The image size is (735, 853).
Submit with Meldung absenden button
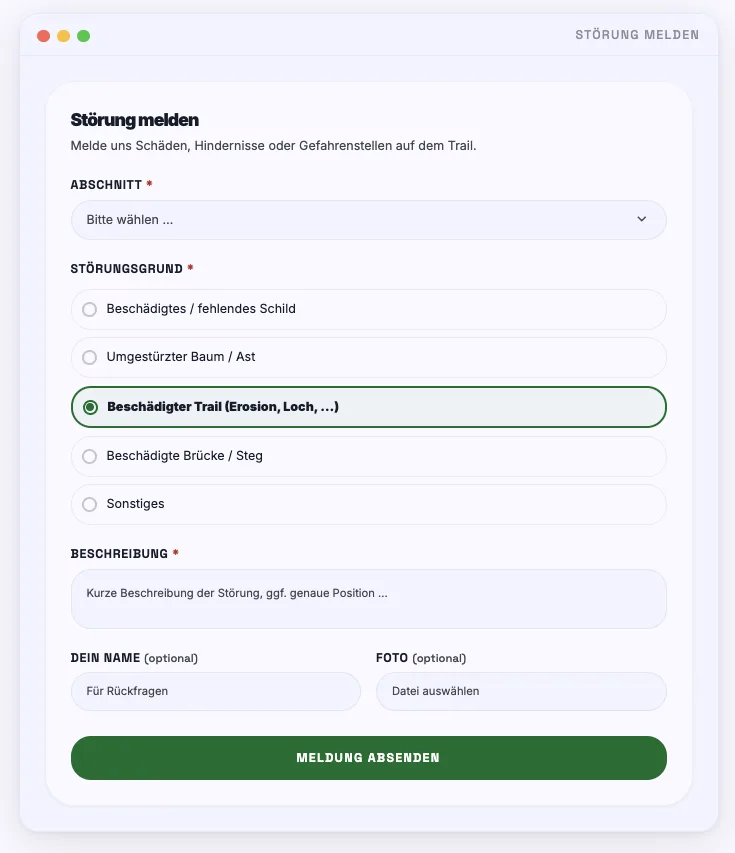(368, 758)
